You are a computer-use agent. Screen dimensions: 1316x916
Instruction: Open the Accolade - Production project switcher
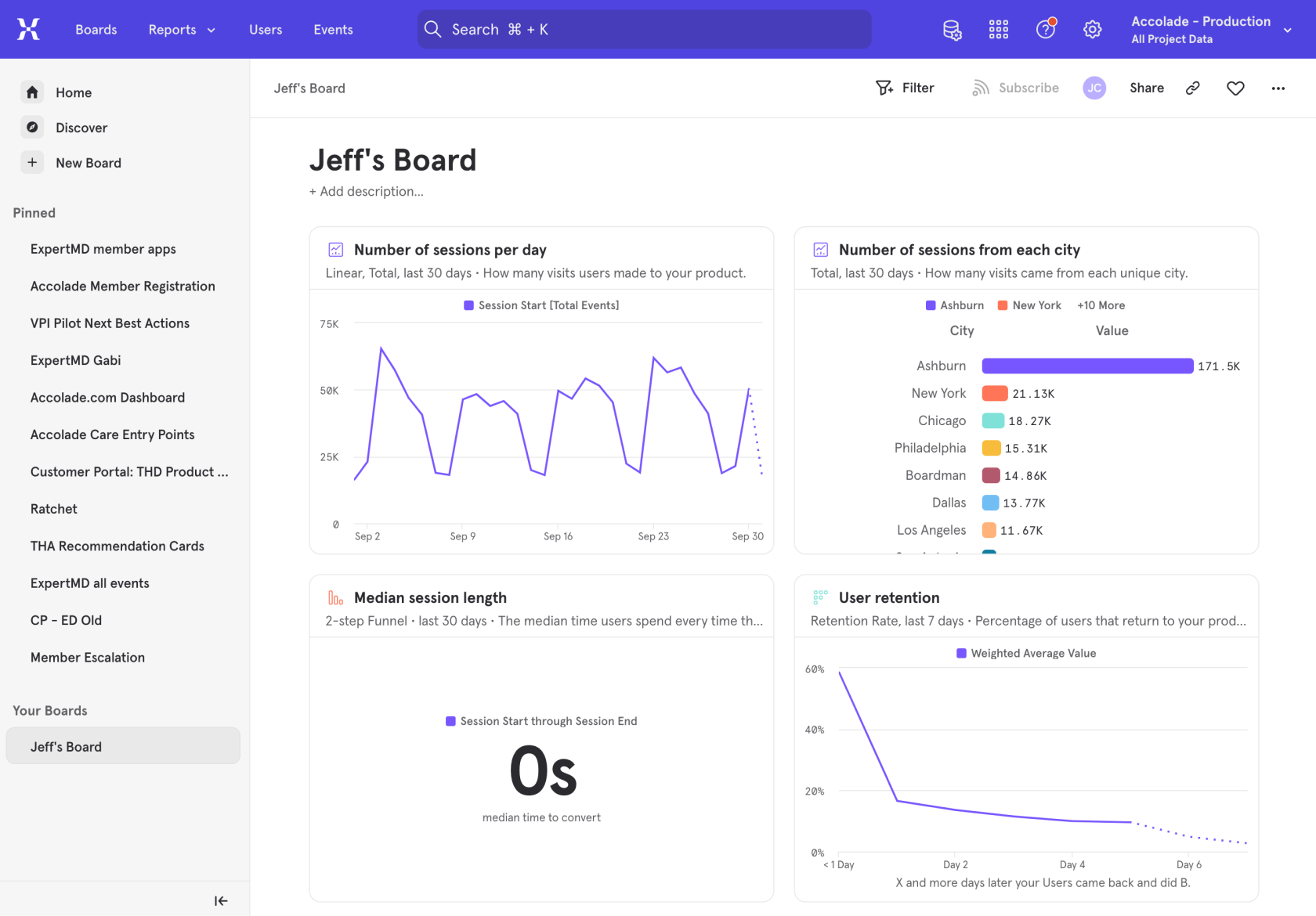pyautogui.click(x=1211, y=30)
